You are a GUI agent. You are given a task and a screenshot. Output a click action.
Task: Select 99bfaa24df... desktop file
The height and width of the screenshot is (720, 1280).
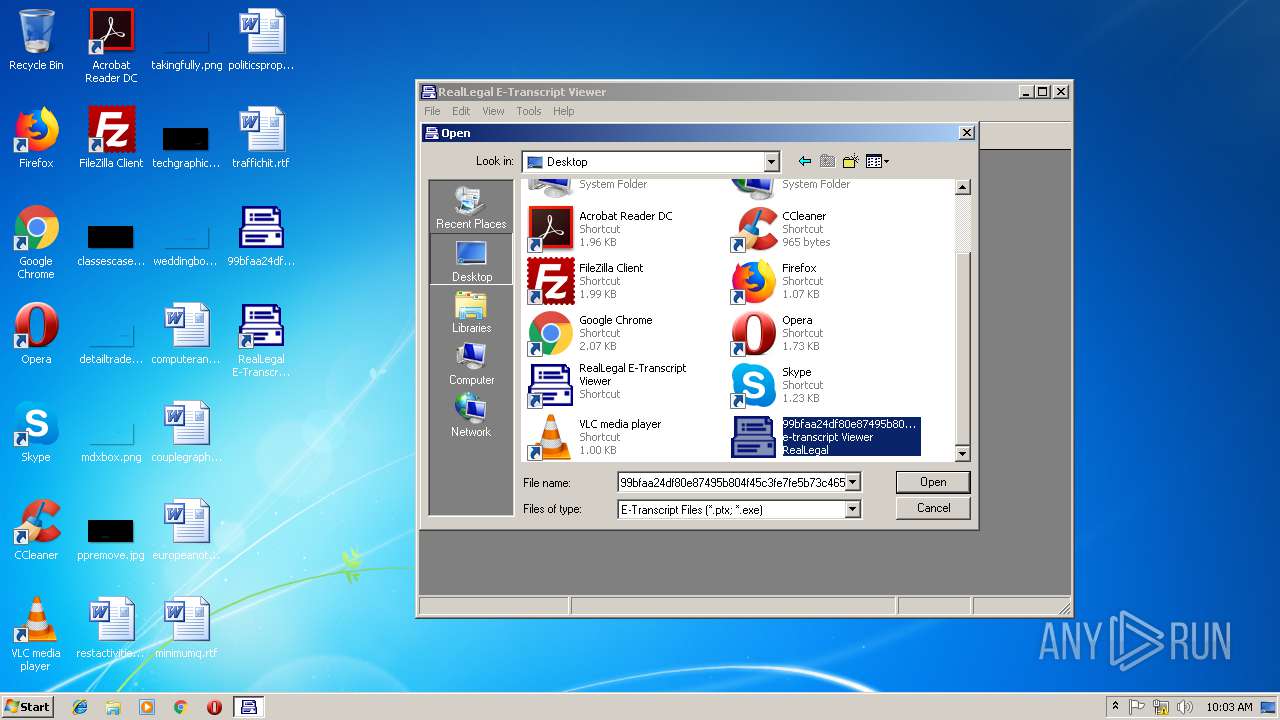[x=261, y=236]
